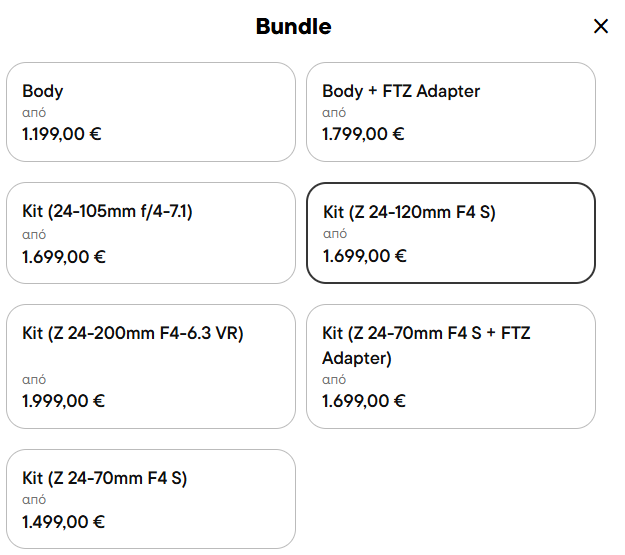Image resolution: width=625 pixels, height=555 pixels.
Task: Select Kit (24-105mm f/4-7.1) option
Action: click(150, 232)
